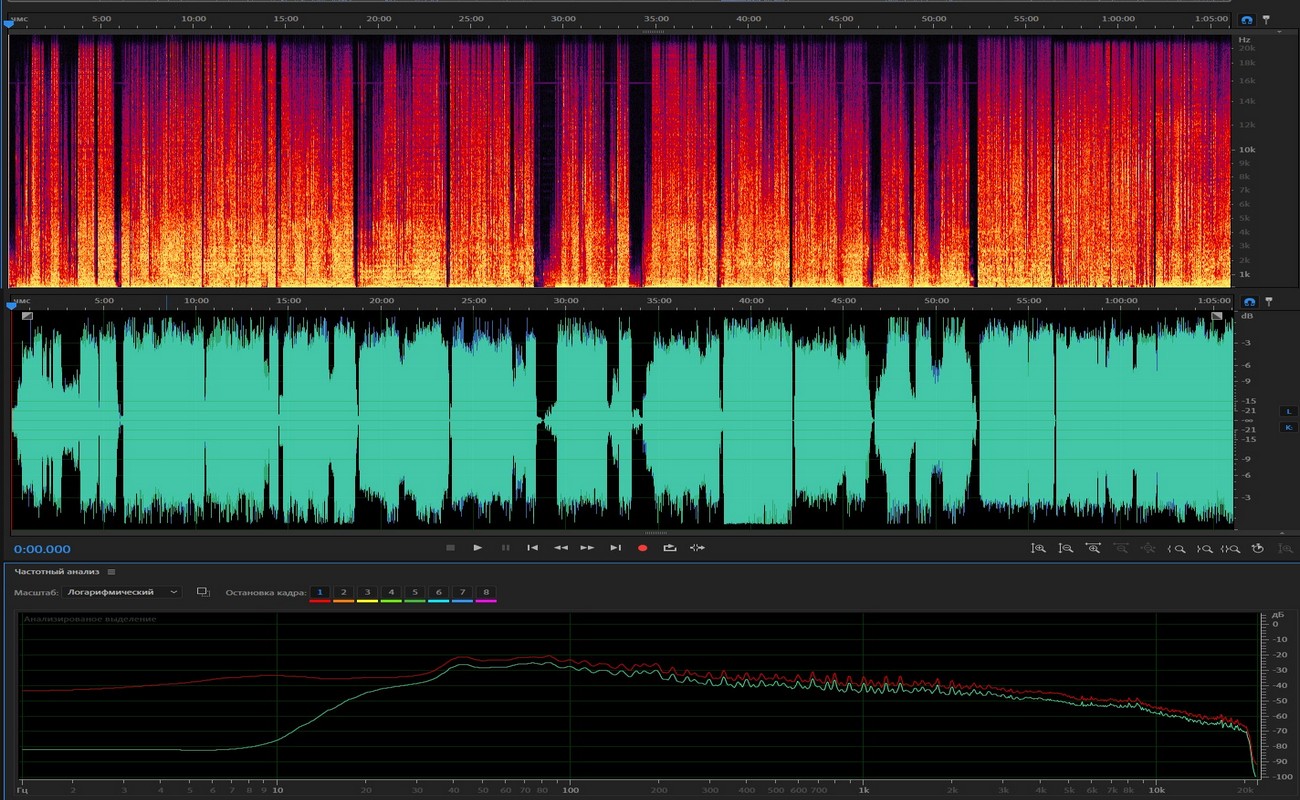Toggle Loop Playback in the transport bar
Image resolution: width=1300 pixels, height=800 pixels.
[x=669, y=548]
